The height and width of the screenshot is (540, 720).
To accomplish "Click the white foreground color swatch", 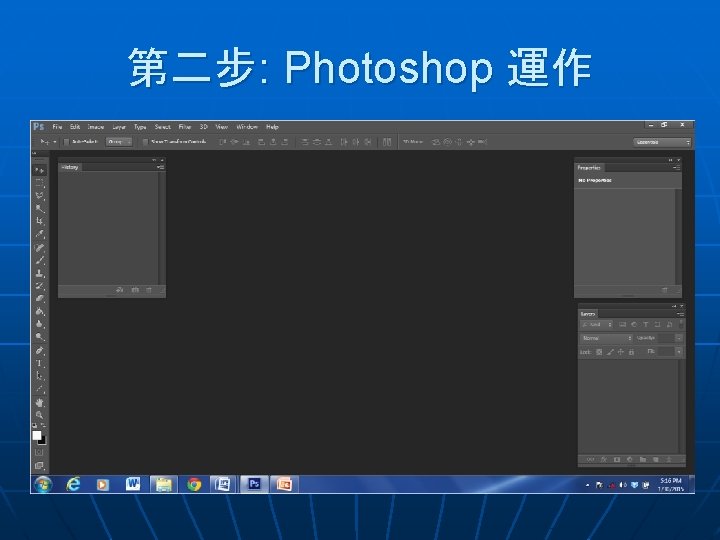I will (x=37, y=435).
